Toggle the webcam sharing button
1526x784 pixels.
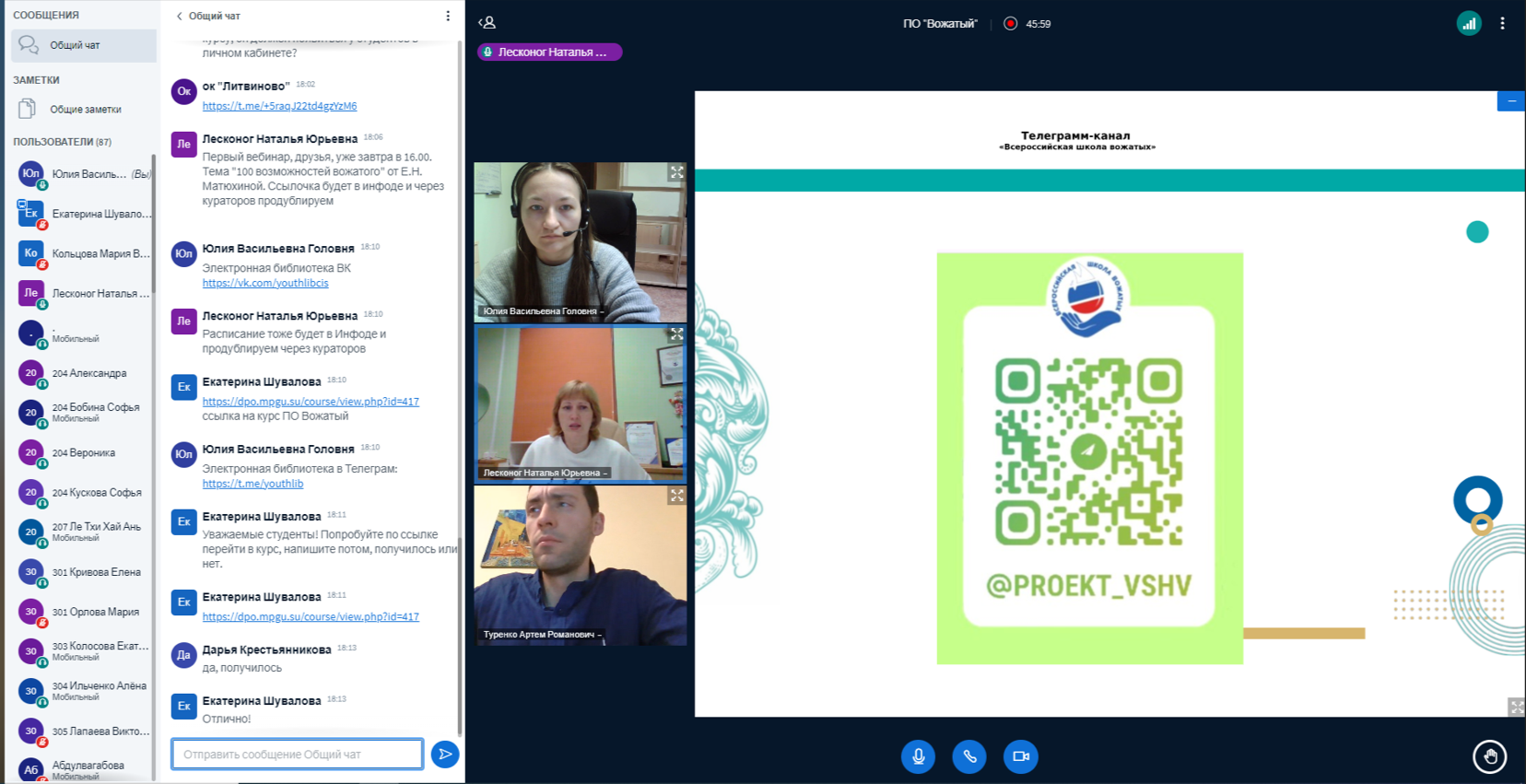pos(1021,756)
